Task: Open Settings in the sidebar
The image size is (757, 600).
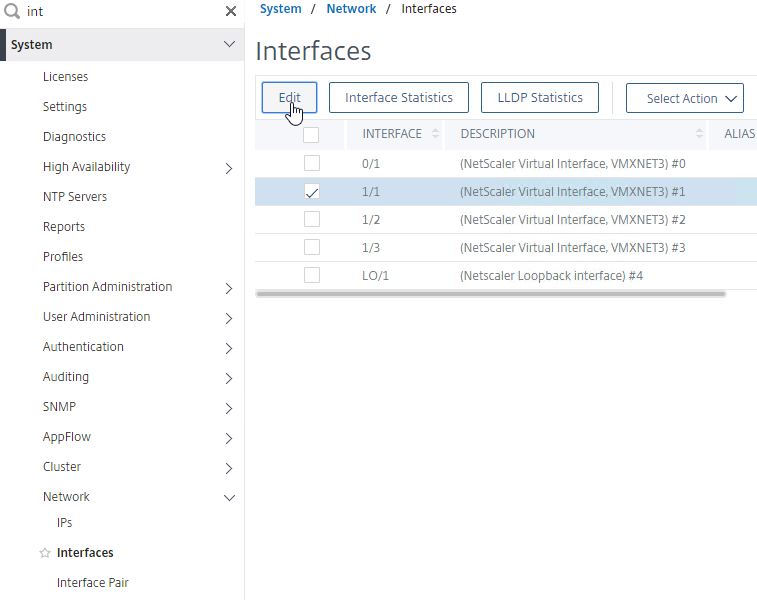Action: coord(65,107)
